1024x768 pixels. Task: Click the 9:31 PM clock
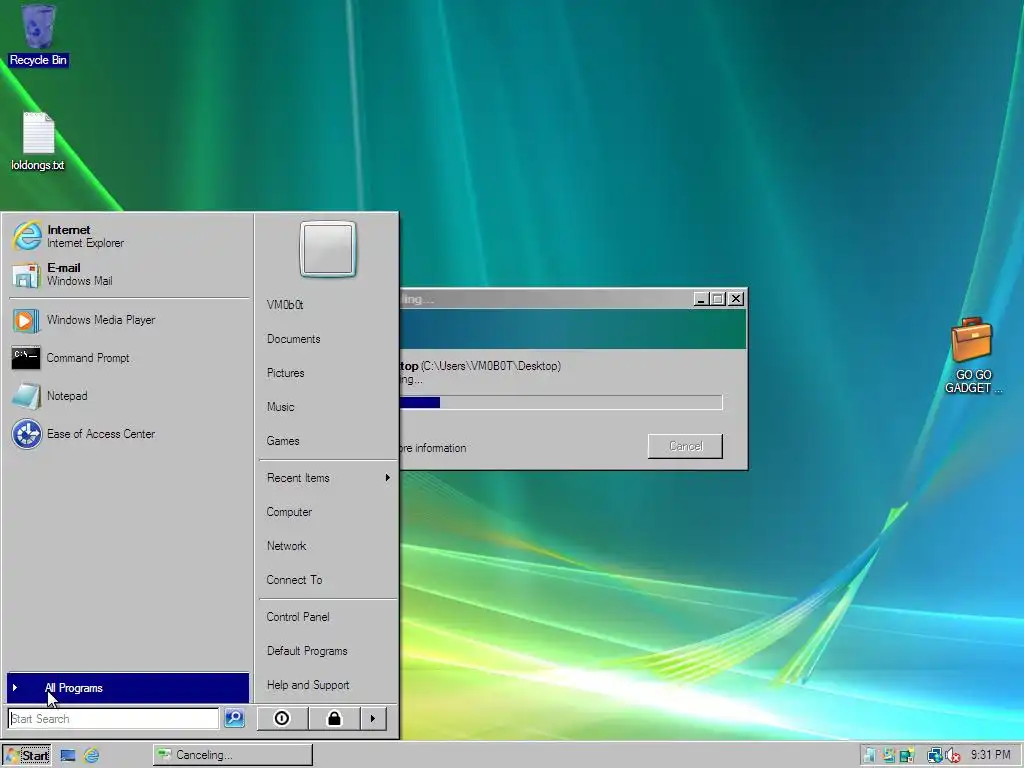point(990,755)
